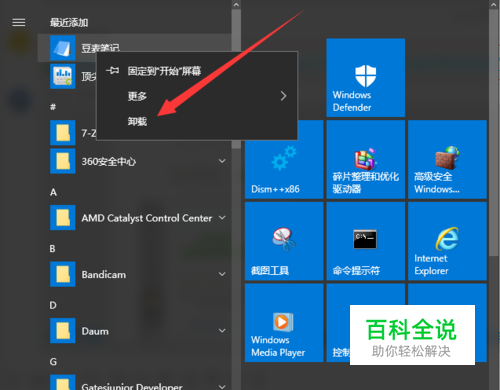Click the AMD Catalyst Control Center folder icon
Screen dimensions: 500x390
(63, 218)
